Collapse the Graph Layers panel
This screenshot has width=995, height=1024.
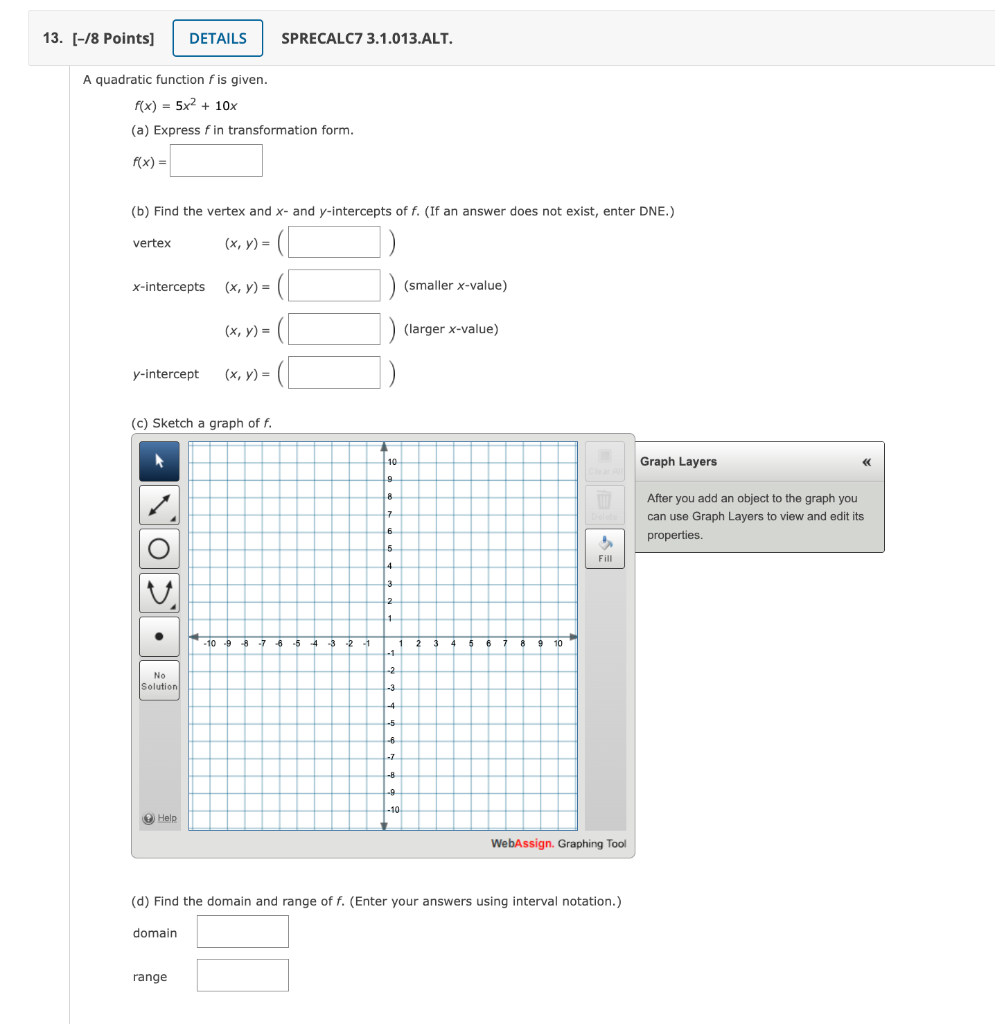tap(869, 461)
